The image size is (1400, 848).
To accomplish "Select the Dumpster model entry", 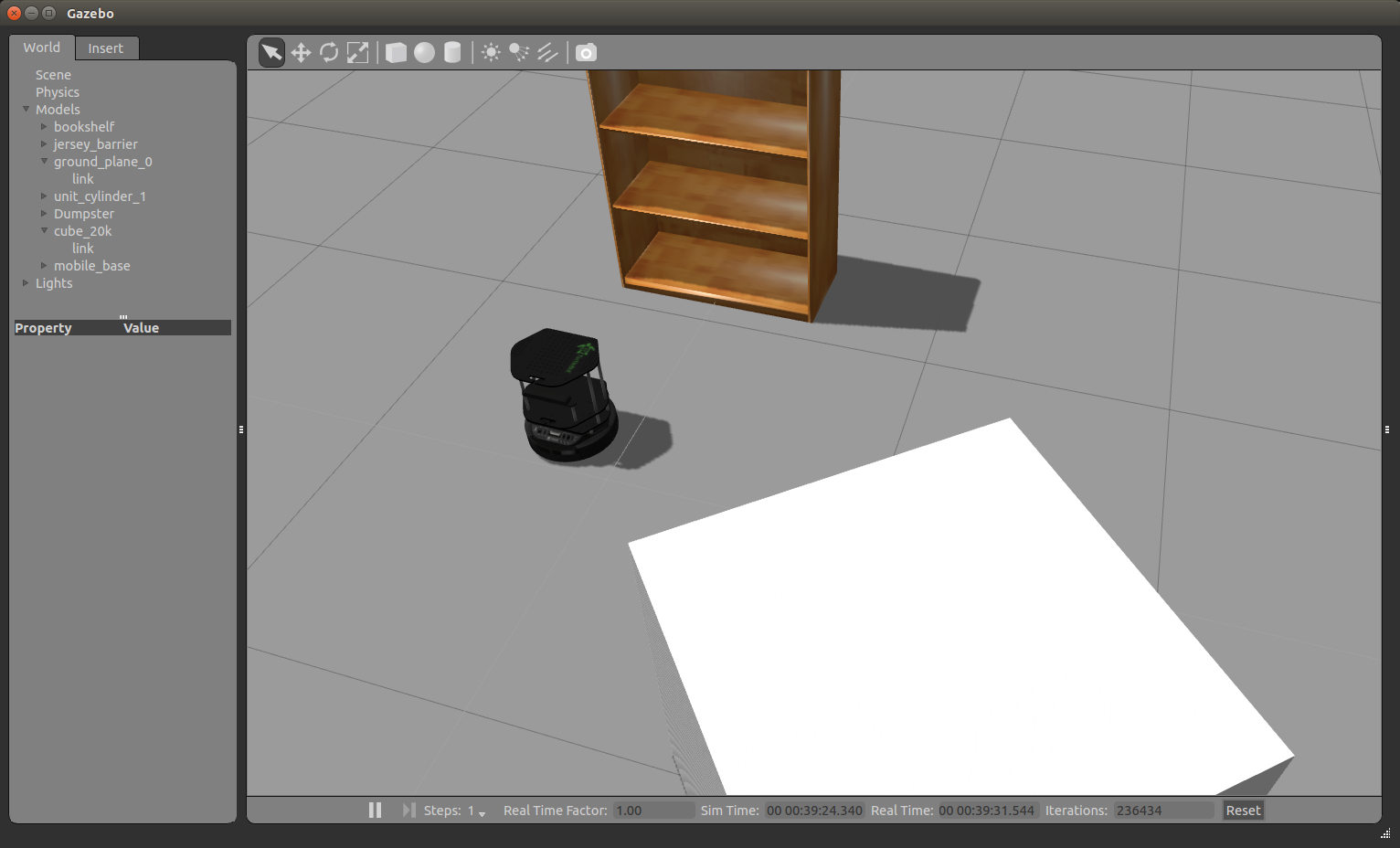I will 84,214.
